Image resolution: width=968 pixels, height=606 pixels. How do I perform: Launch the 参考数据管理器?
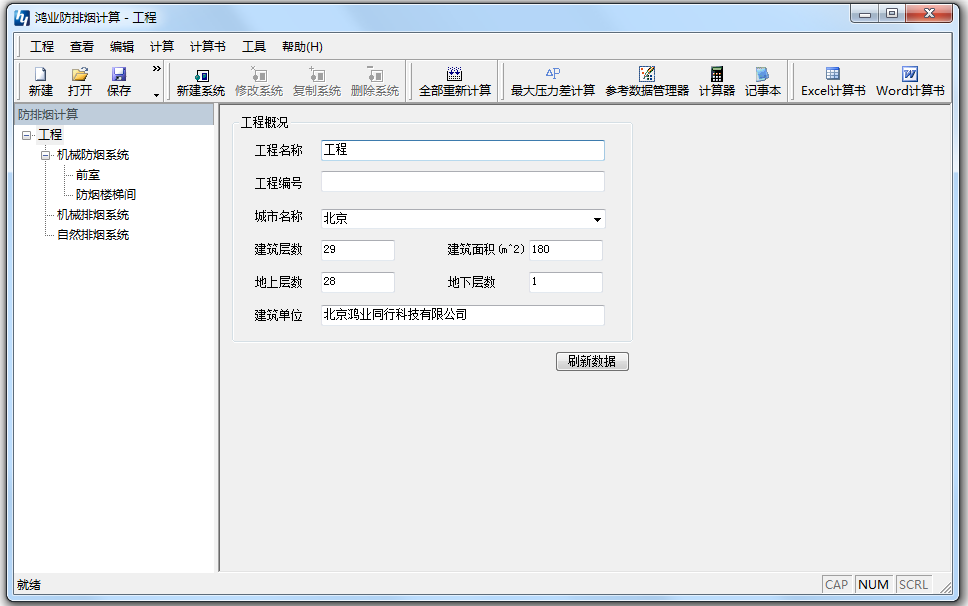pyautogui.click(x=646, y=80)
